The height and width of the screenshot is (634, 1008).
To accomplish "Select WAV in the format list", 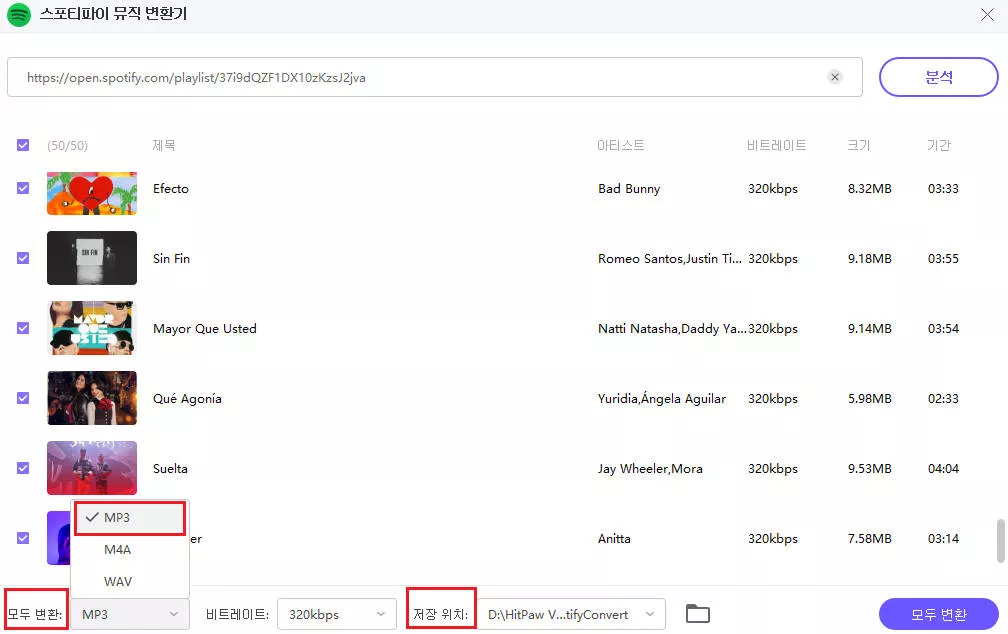I will pos(130,581).
